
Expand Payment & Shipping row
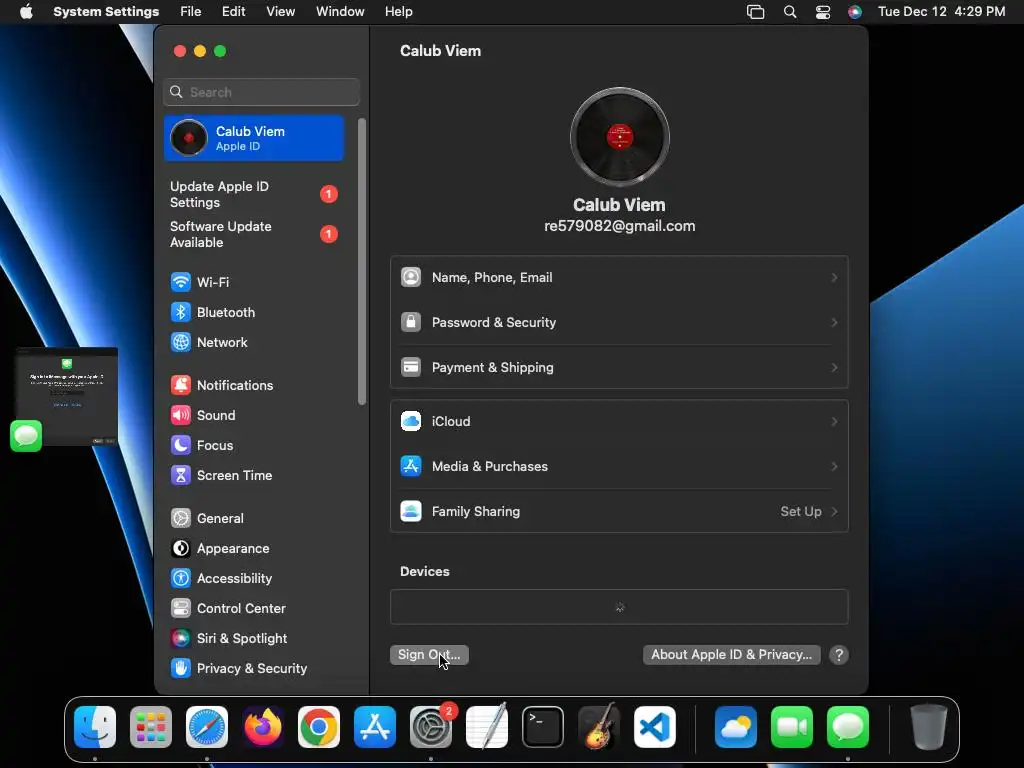(x=619, y=368)
